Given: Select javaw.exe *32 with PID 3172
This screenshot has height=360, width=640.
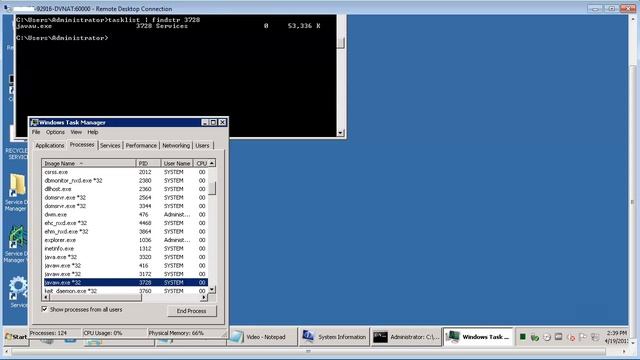Looking at the screenshot, I should (125, 274).
